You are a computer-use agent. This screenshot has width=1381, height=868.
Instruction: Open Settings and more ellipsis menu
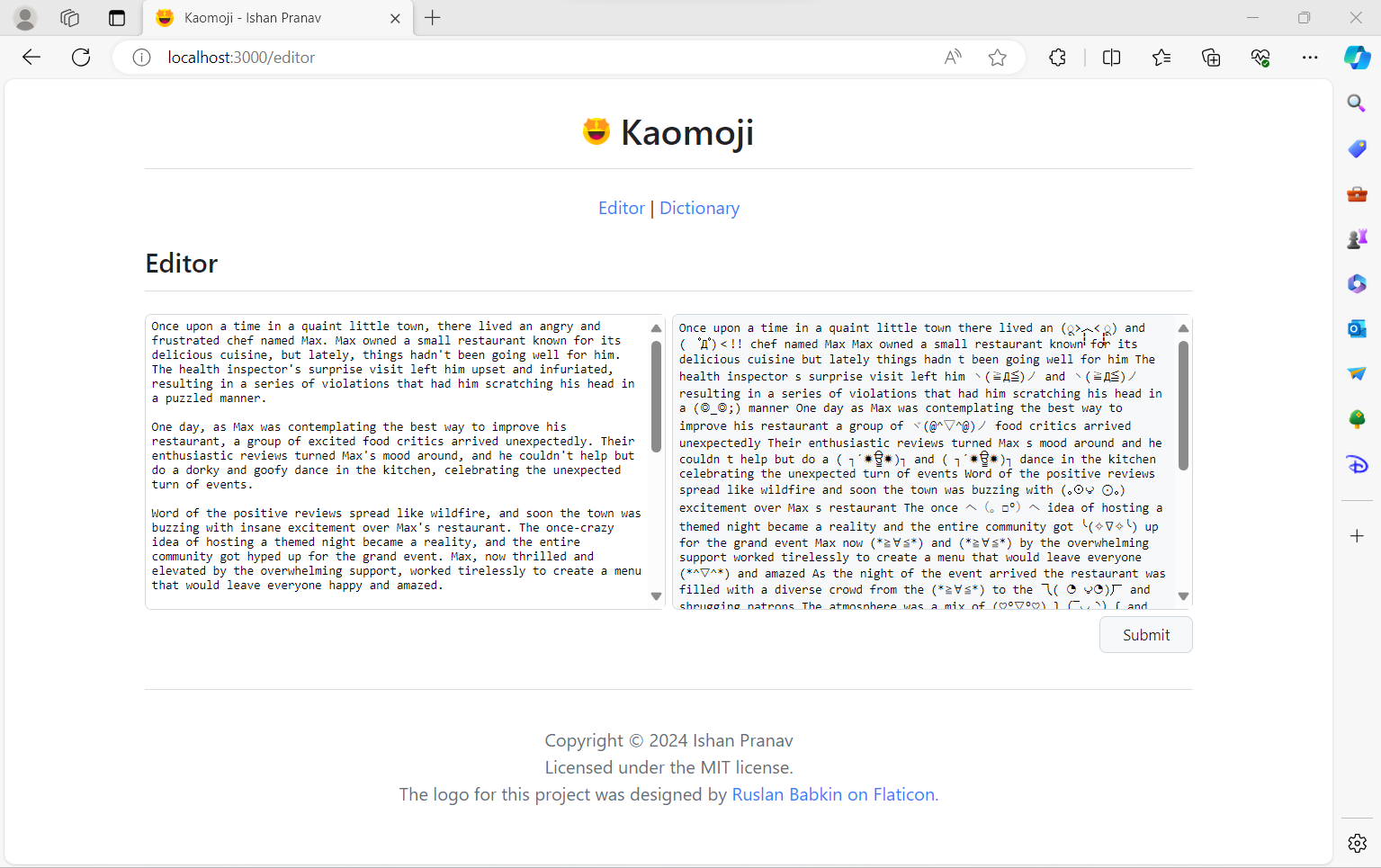coord(1310,58)
